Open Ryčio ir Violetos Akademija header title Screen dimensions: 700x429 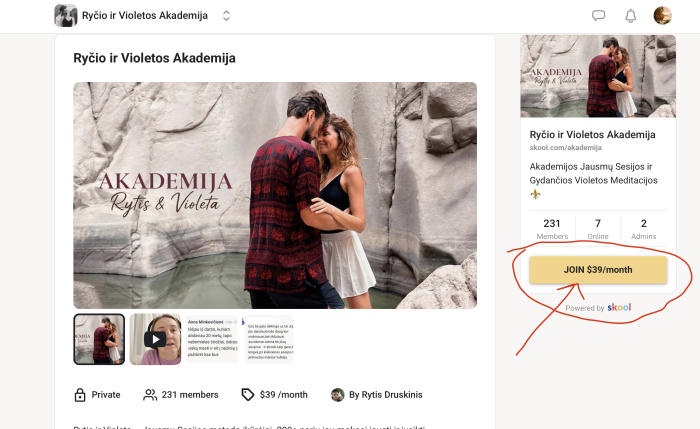point(145,16)
